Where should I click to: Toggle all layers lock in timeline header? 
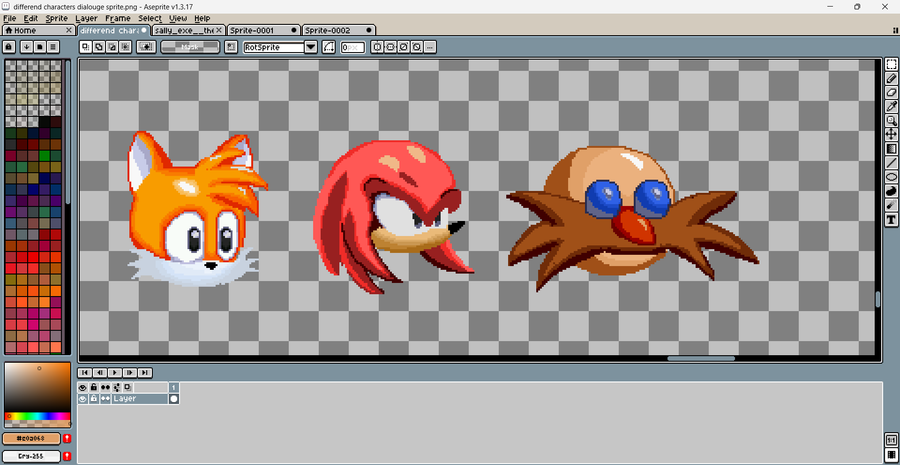point(94,388)
